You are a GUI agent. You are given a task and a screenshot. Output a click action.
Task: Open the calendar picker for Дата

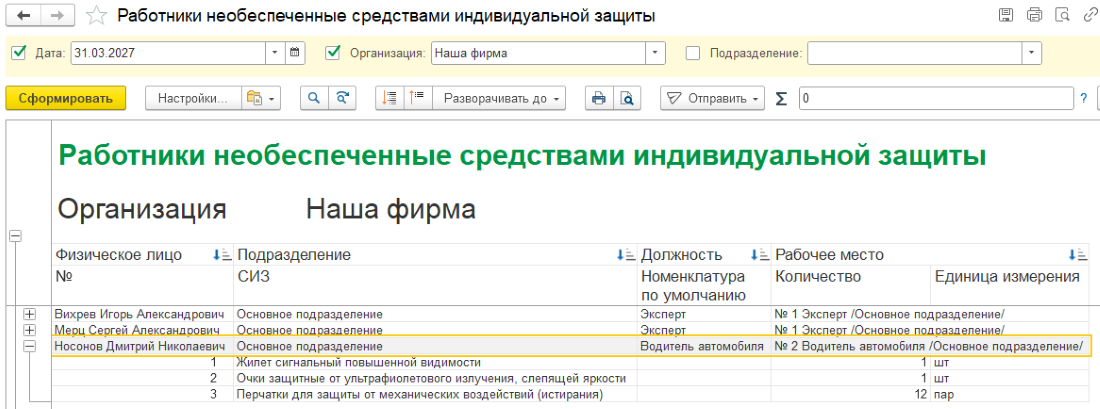click(x=295, y=53)
